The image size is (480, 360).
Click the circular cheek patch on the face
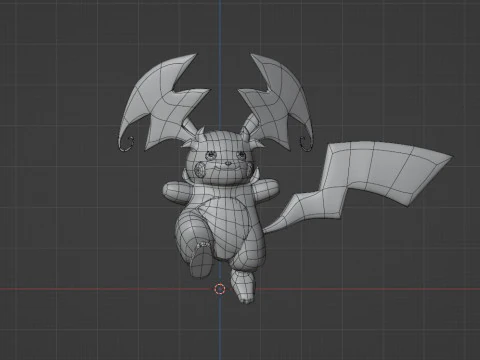[199, 170]
